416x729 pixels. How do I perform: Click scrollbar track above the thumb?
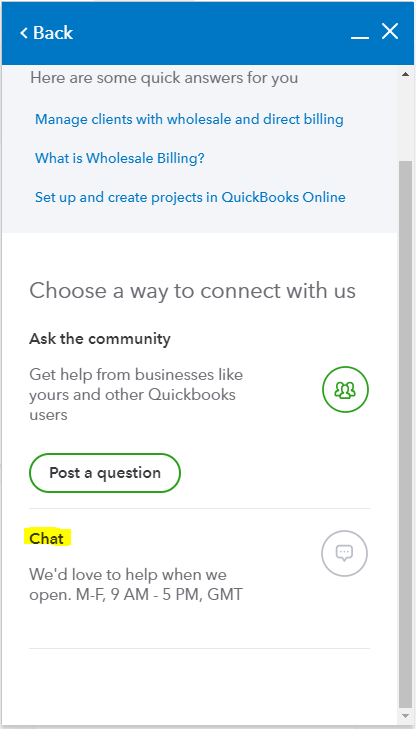(x=405, y=120)
